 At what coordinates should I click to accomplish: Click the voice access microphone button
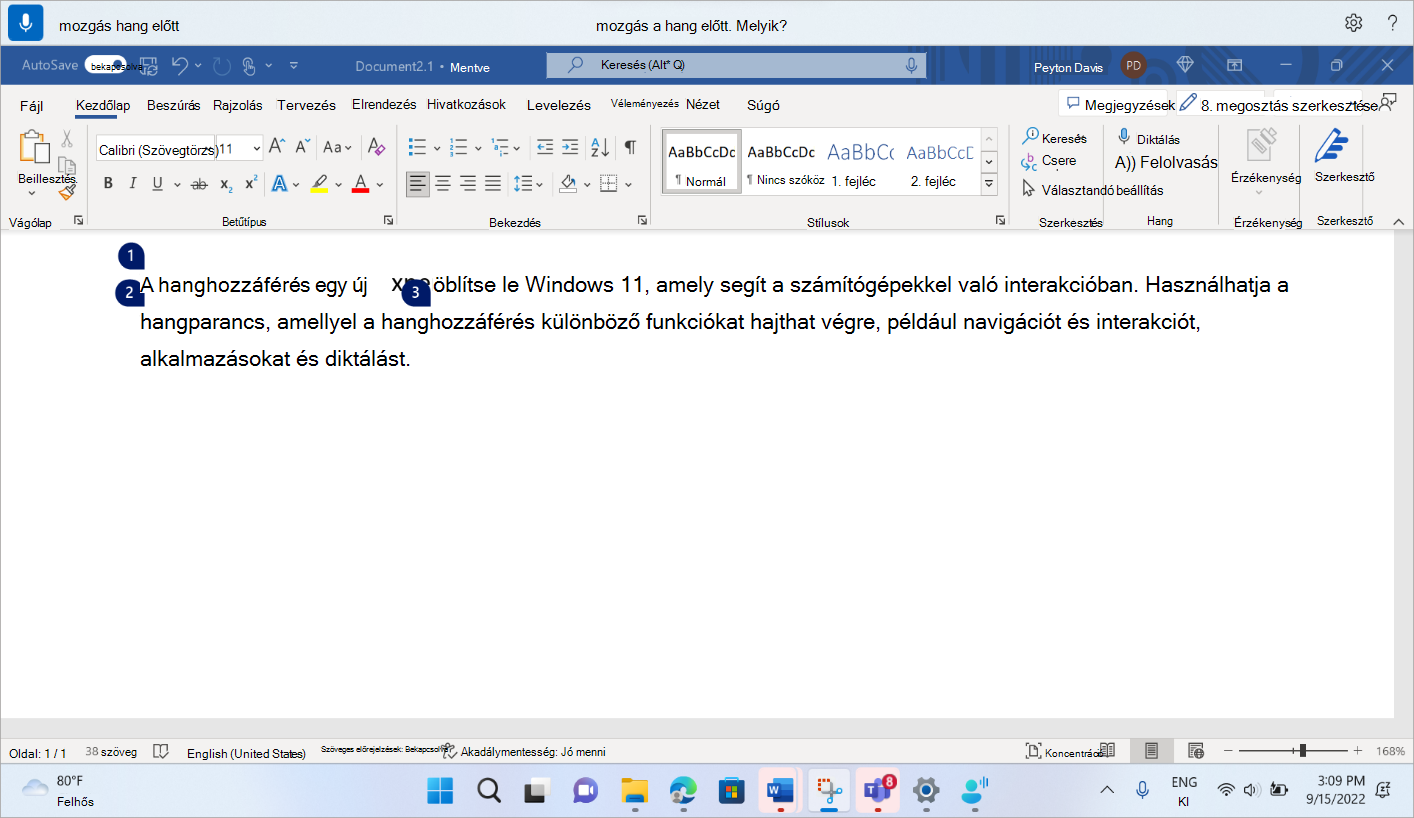[26, 23]
